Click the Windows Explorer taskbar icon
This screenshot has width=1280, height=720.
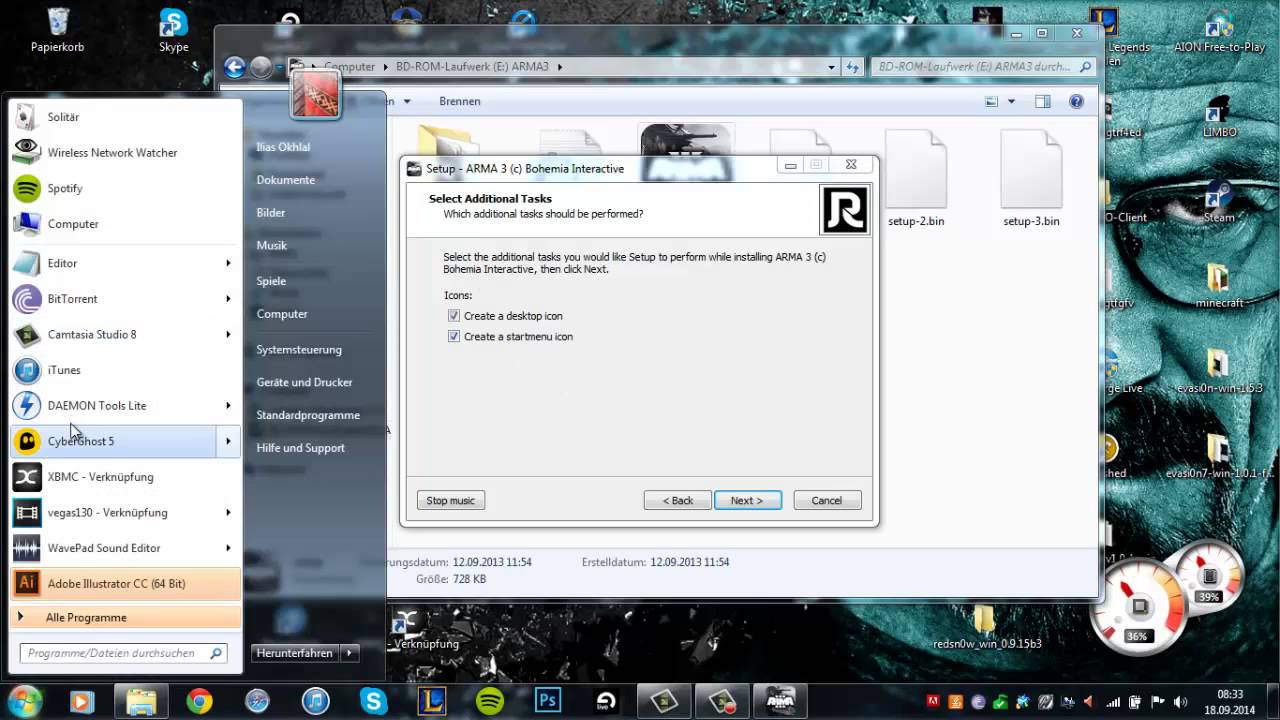[141, 701]
